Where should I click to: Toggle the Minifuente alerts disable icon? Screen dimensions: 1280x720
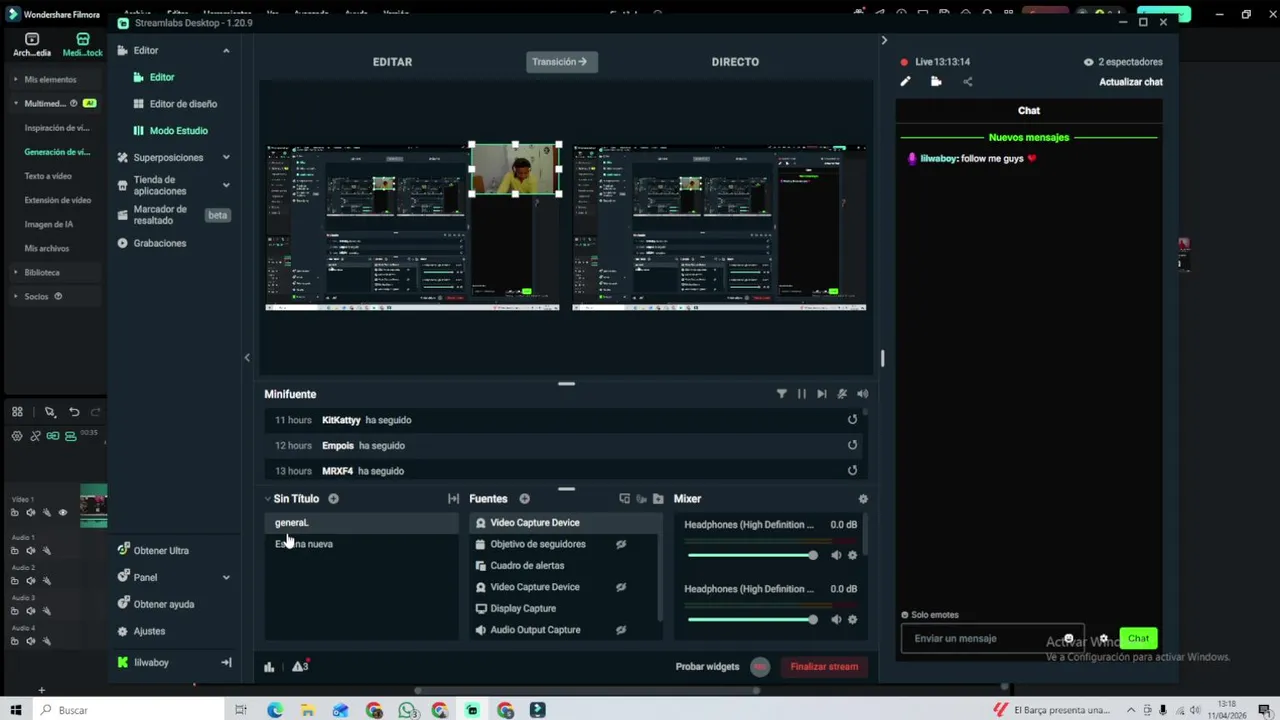tap(842, 394)
